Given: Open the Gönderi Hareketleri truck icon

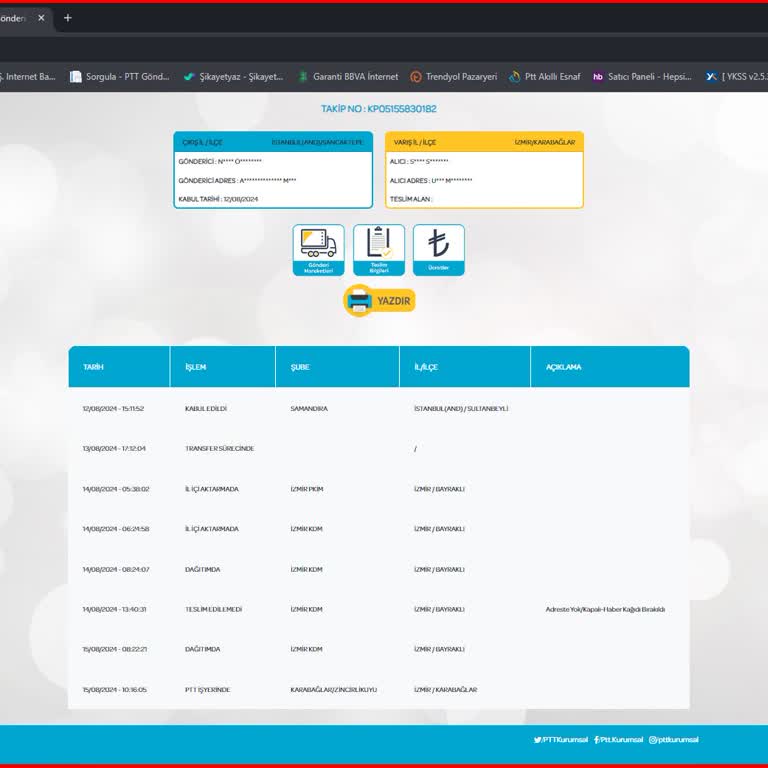Looking at the screenshot, I should click(x=318, y=250).
